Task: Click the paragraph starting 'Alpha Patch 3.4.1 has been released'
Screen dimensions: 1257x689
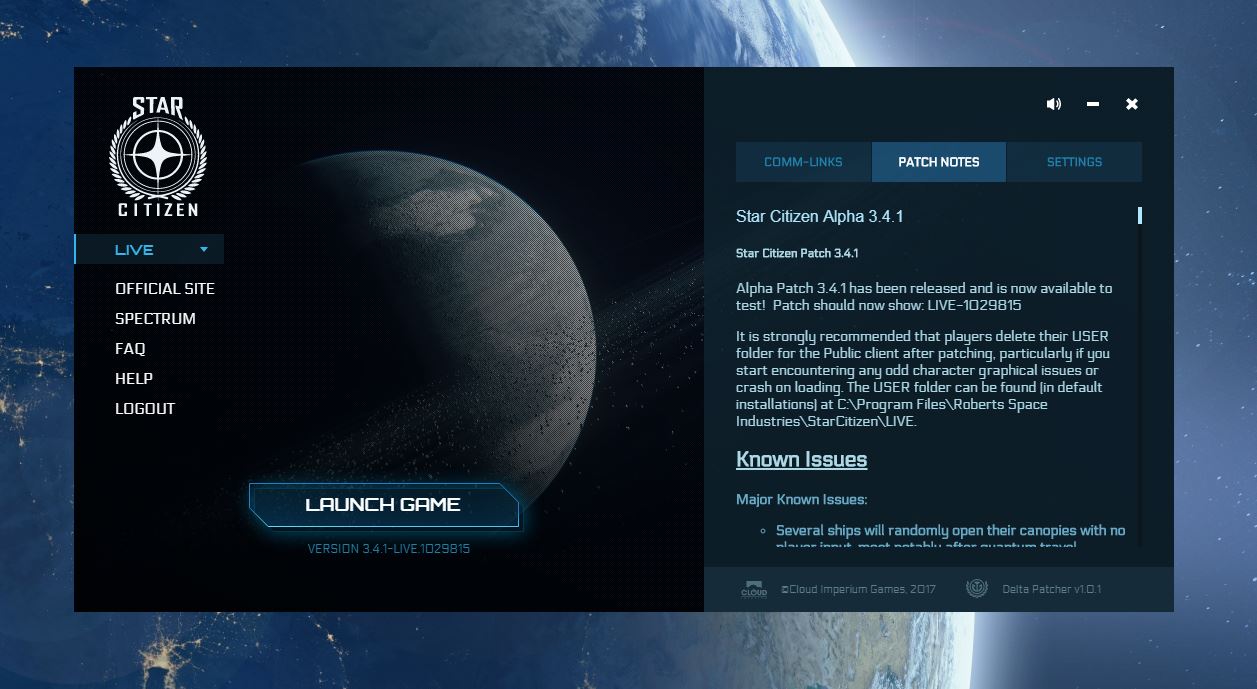Action: [x=924, y=296]
